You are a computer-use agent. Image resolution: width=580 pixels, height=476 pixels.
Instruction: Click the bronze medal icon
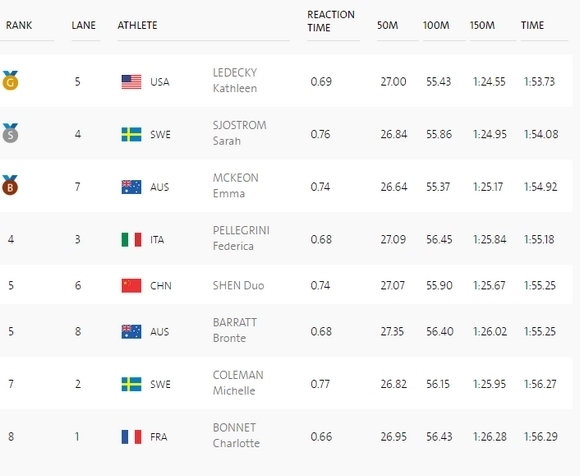point(10,185)
